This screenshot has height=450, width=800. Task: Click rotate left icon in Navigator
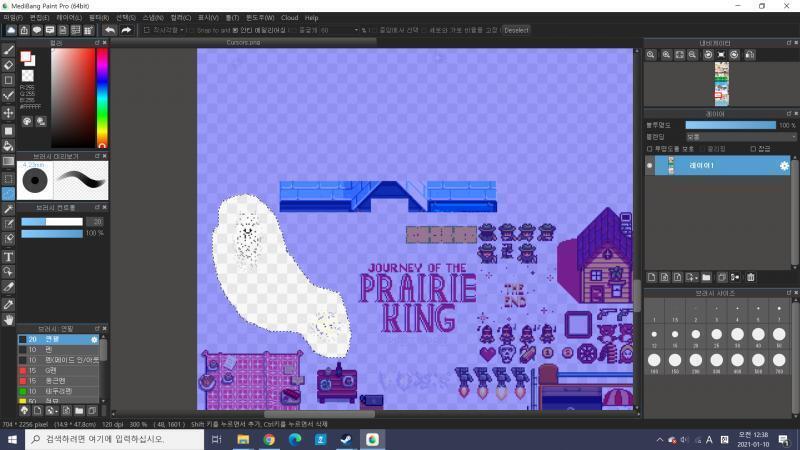click(708, 55)
